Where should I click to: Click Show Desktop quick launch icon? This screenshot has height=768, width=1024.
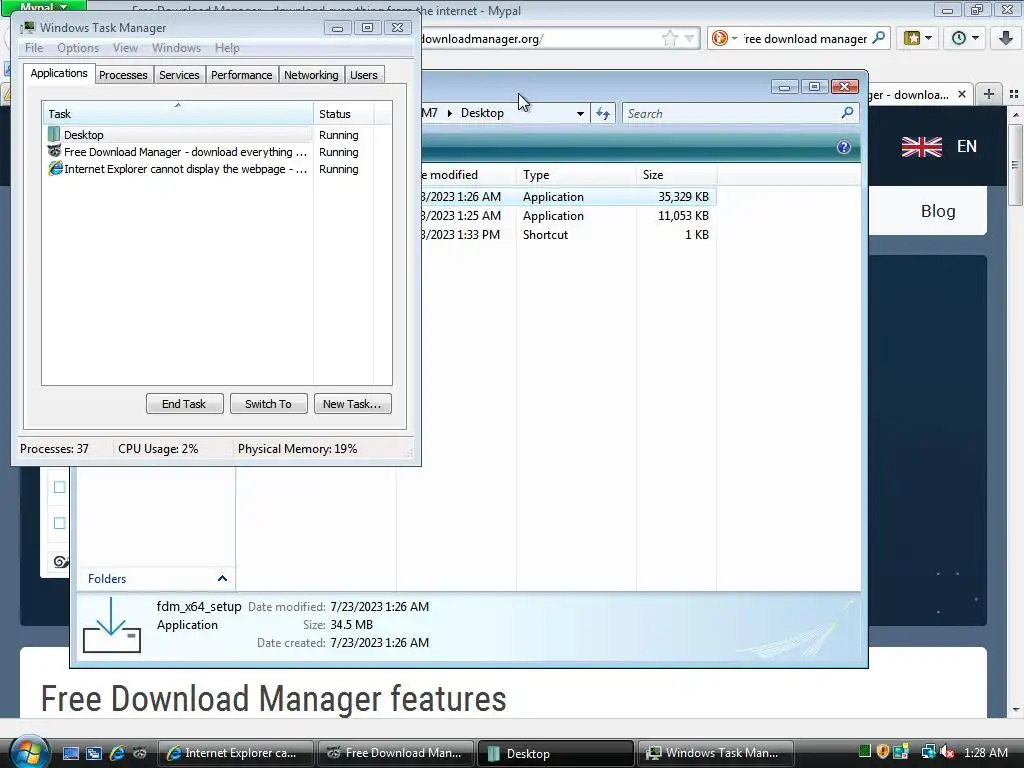[x=71, y=753]
